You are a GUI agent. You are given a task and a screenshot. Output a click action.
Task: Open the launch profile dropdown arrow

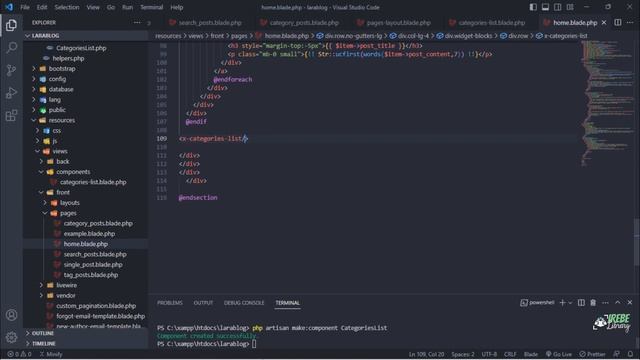click(x=570, y=302)
